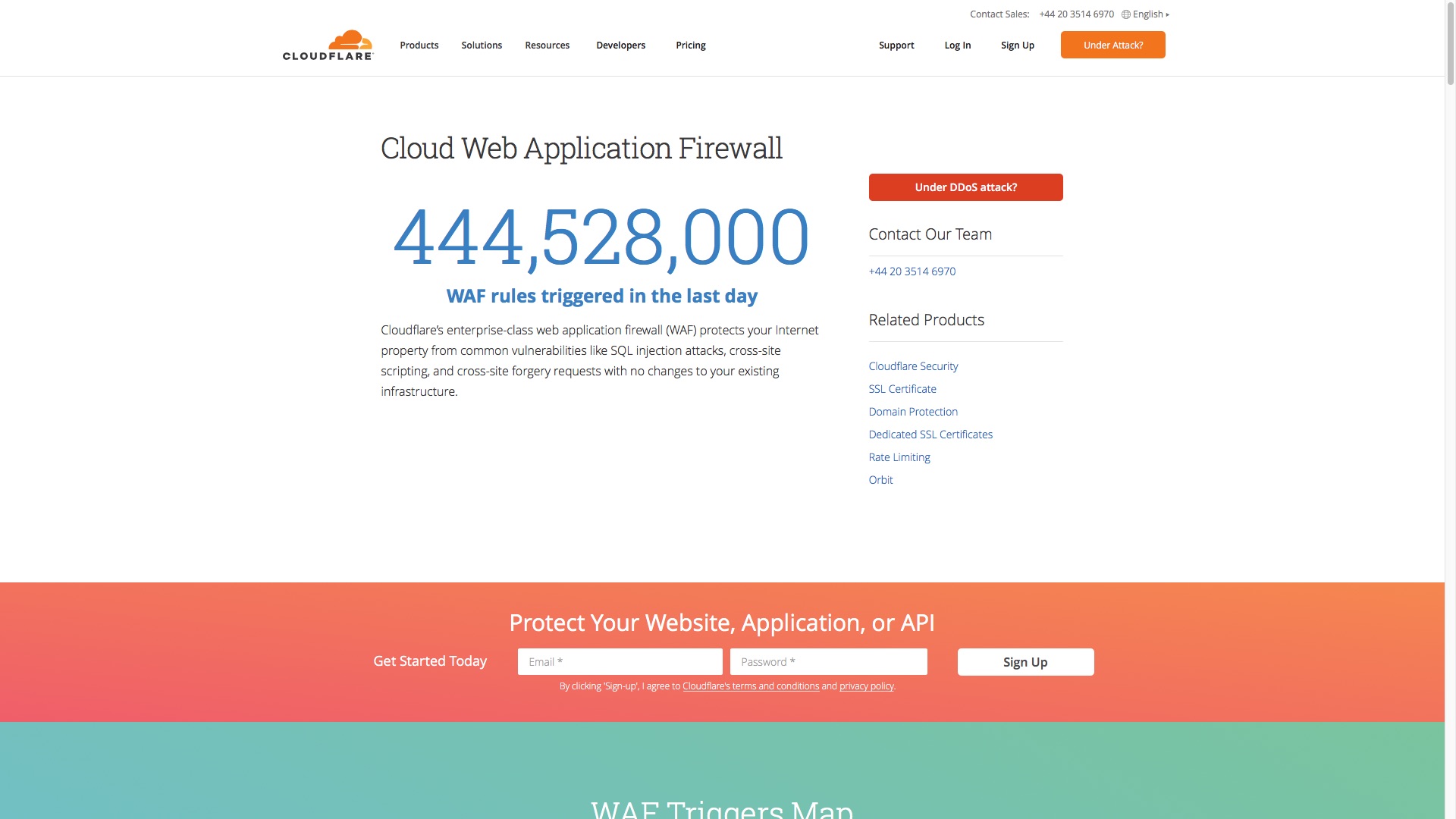Click the red Under DDoS attack? button
Image resolution: width=1456 pixels, height=819 pixels.
[965, 187]
